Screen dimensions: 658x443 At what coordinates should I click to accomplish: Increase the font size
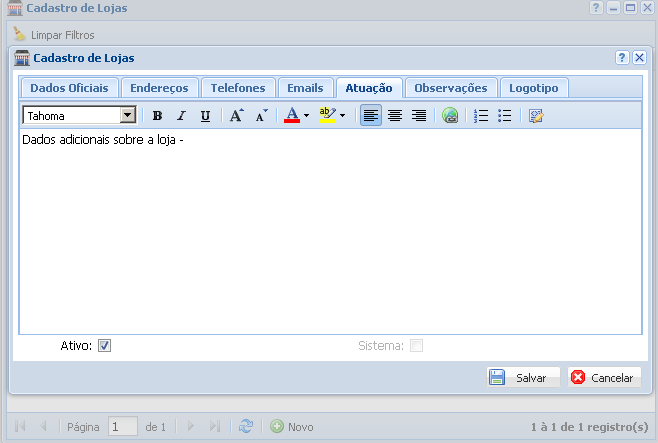click(236, 116)
